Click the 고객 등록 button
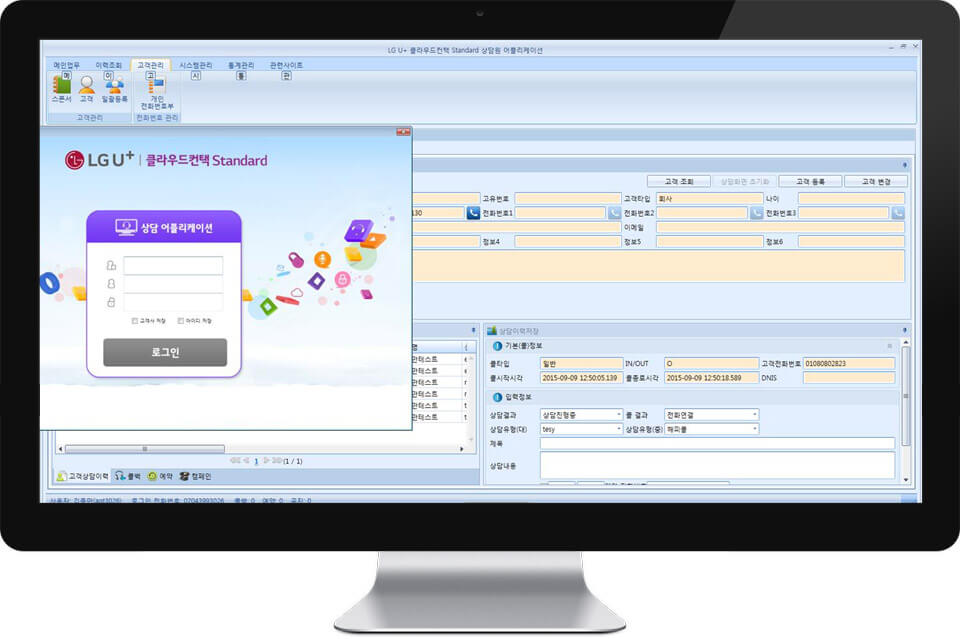960x639 pixels. pos(810,182)
